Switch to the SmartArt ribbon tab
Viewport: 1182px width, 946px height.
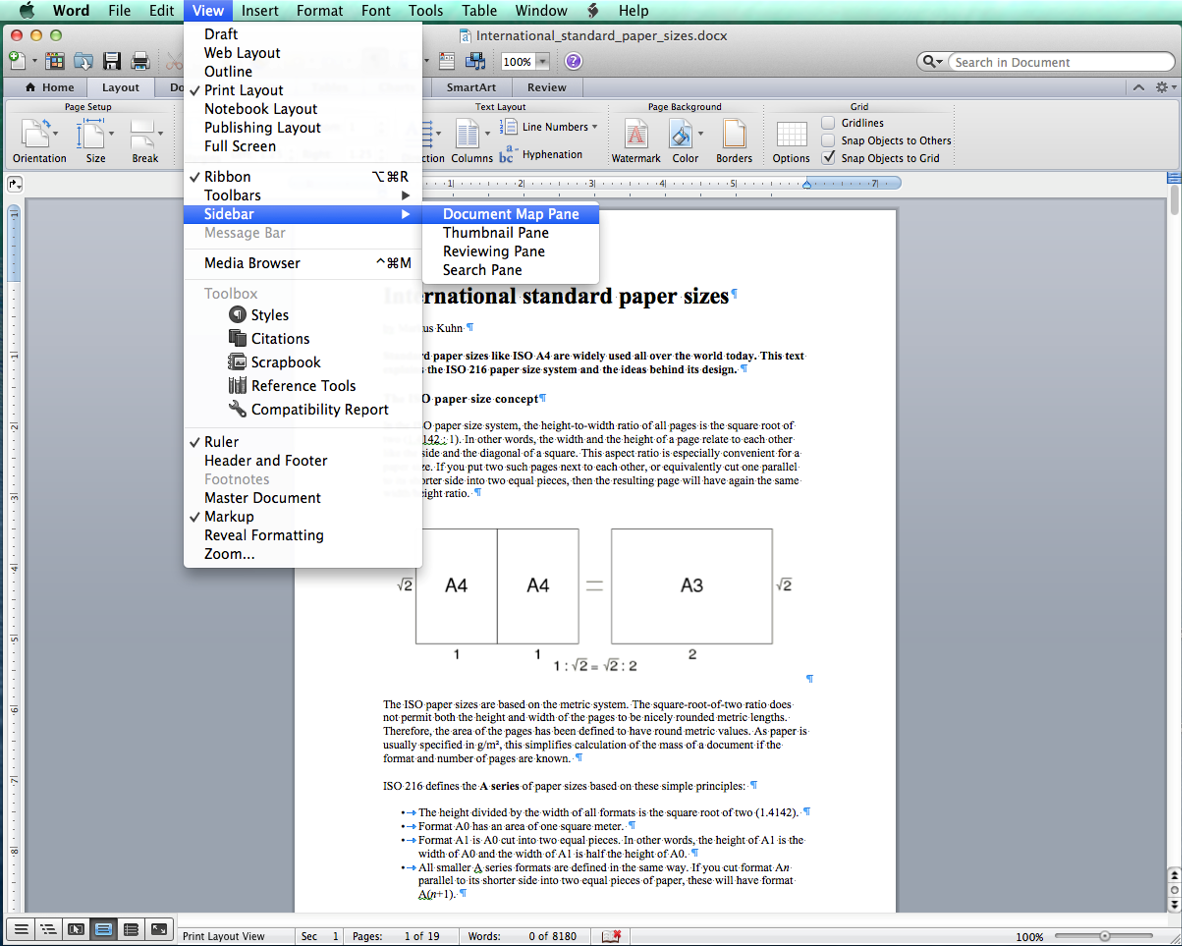471,88
